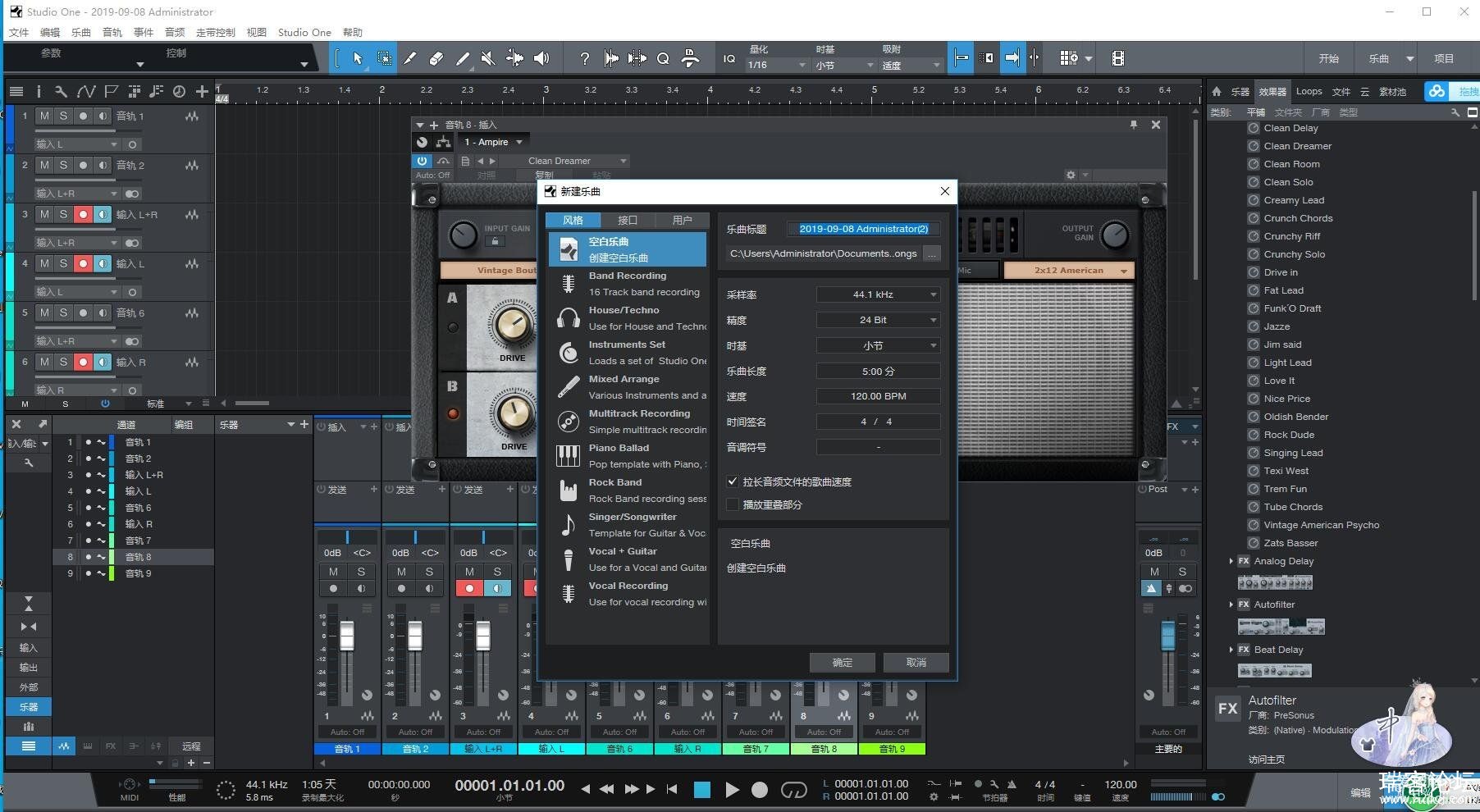Click the question mark help icon

pyautogui.click(x=584, y=58)
